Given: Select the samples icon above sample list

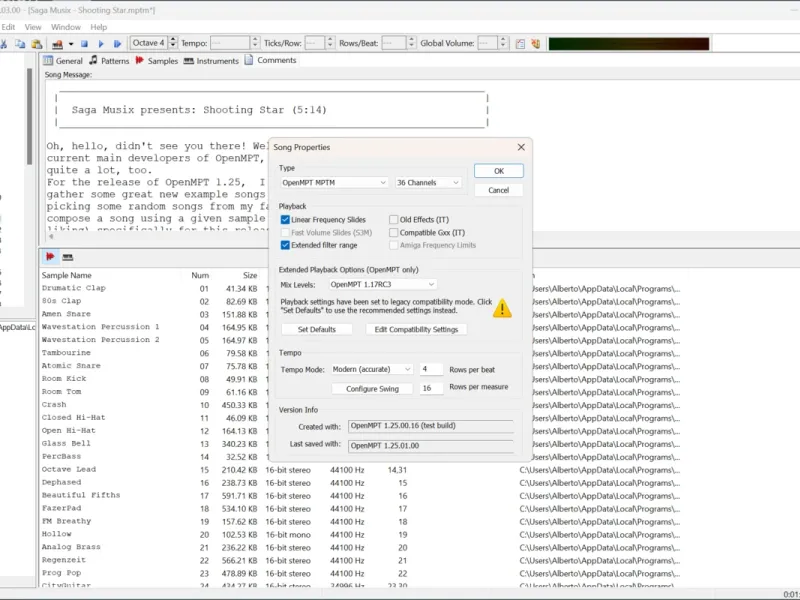Looking at the screenshot, I should pos(50,257).
